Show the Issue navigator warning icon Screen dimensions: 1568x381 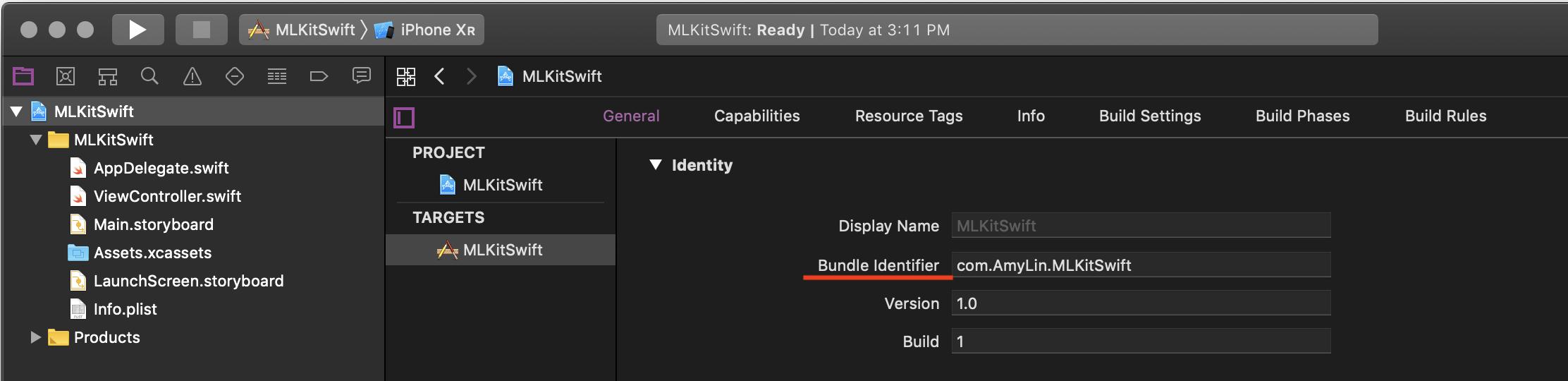pyautogui.click(x=192, y=76)
